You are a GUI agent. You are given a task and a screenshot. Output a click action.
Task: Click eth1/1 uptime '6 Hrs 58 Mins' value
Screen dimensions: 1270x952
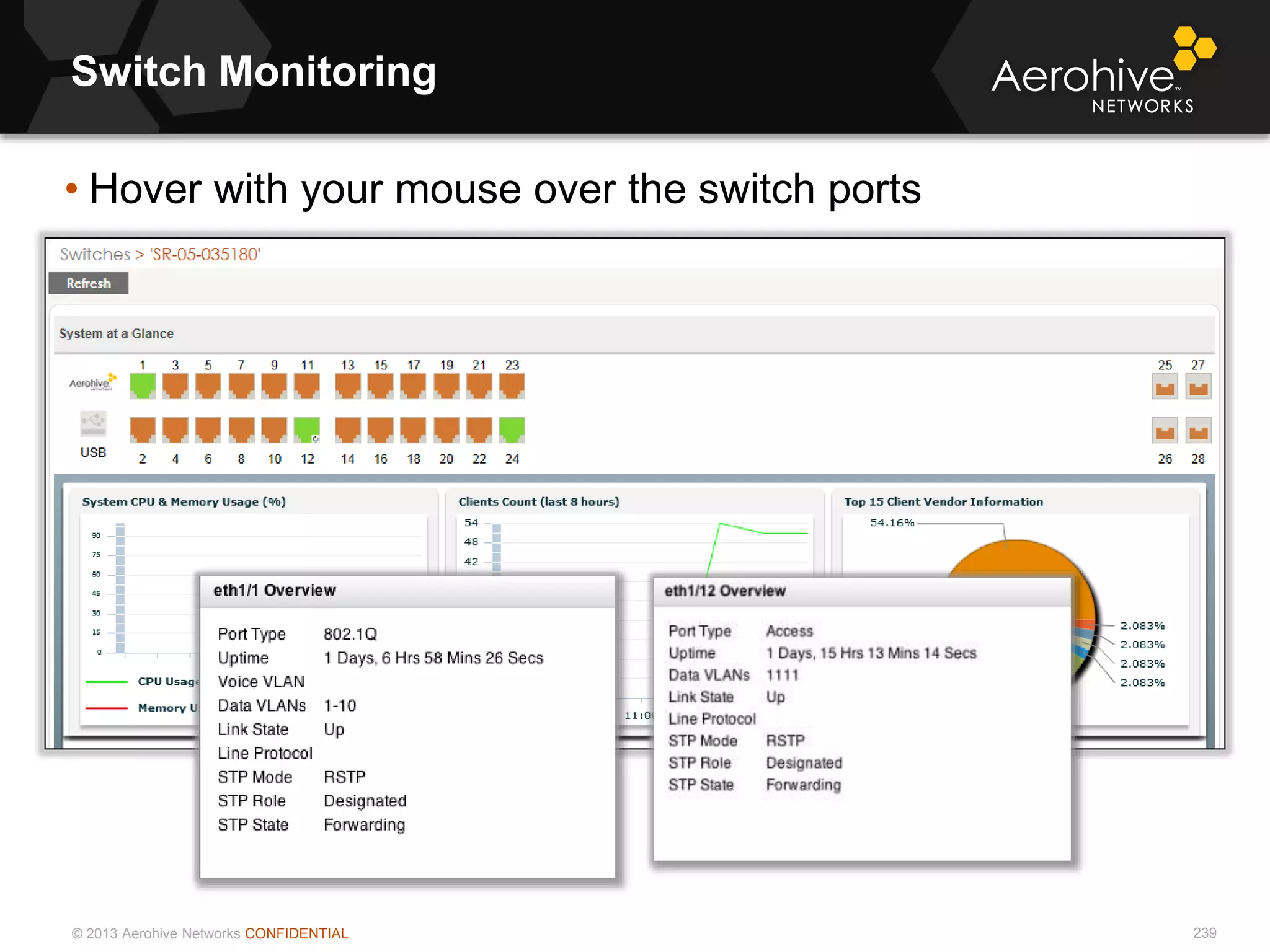coord(432,658)
